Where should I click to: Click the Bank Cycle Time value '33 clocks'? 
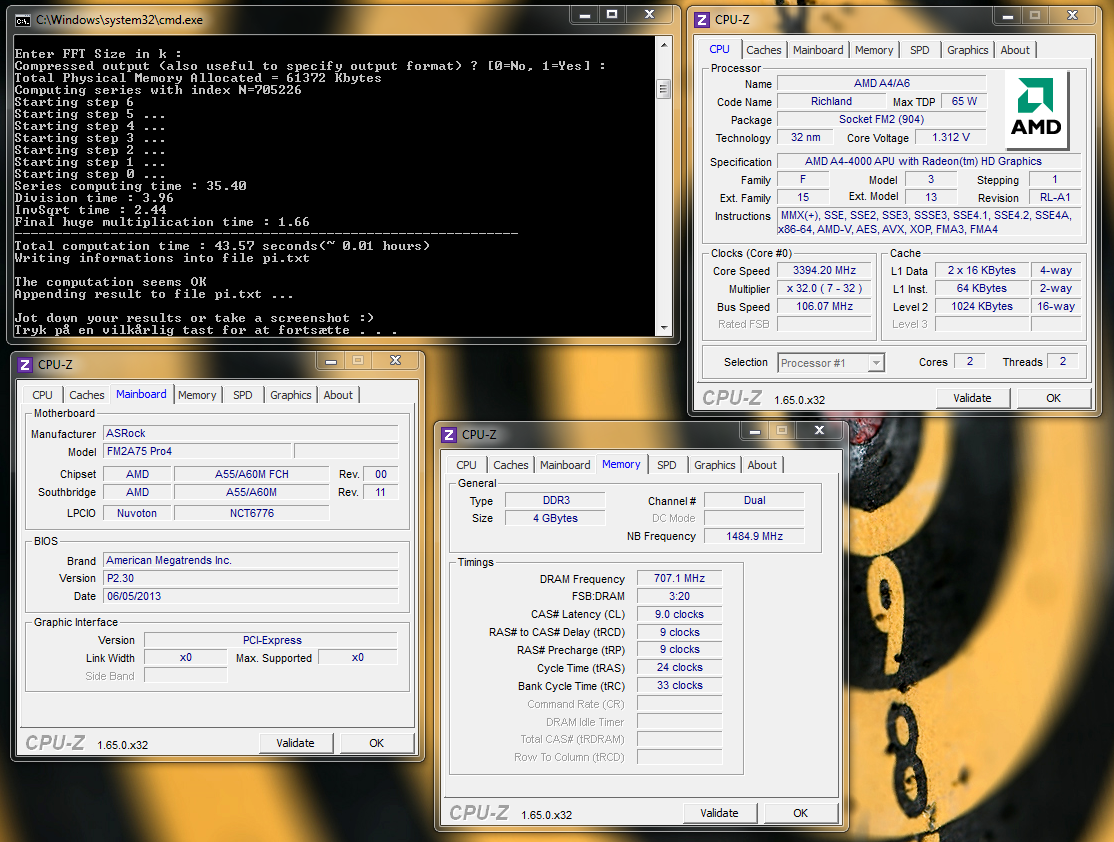click(x=679, y=685)
